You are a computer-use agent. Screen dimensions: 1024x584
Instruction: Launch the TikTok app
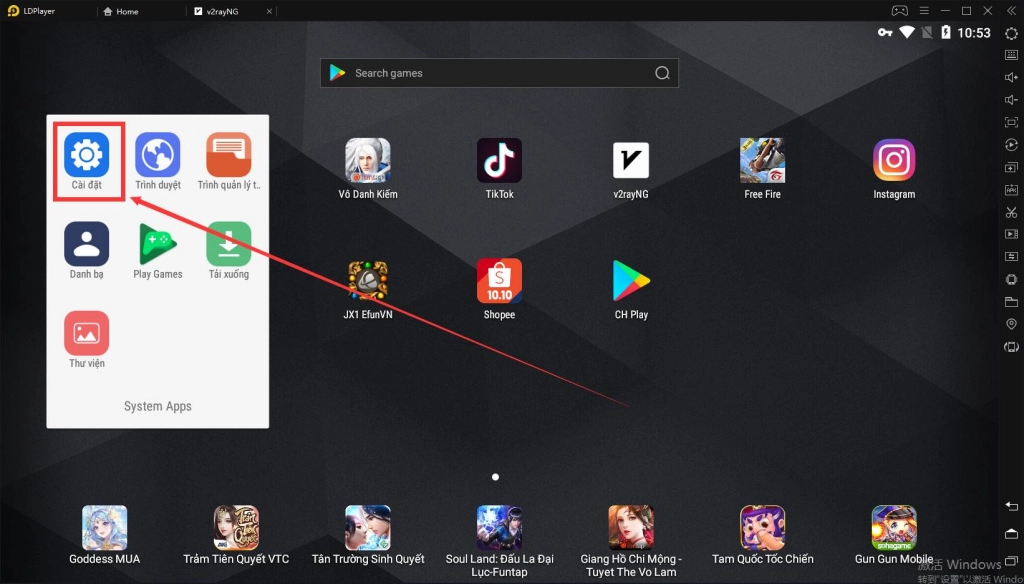pos(499,160)
